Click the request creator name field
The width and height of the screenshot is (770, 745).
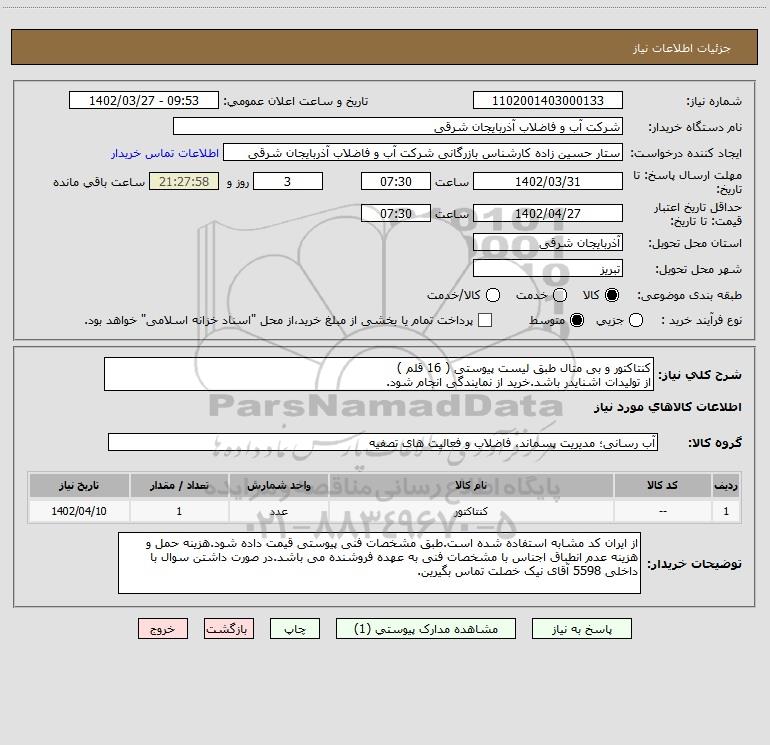pos(423,153)
